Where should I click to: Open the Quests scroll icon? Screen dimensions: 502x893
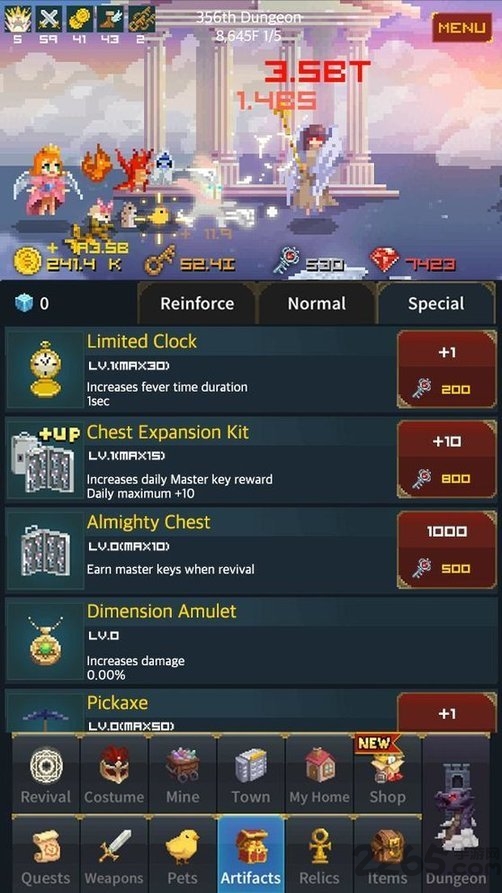point(46,854)
